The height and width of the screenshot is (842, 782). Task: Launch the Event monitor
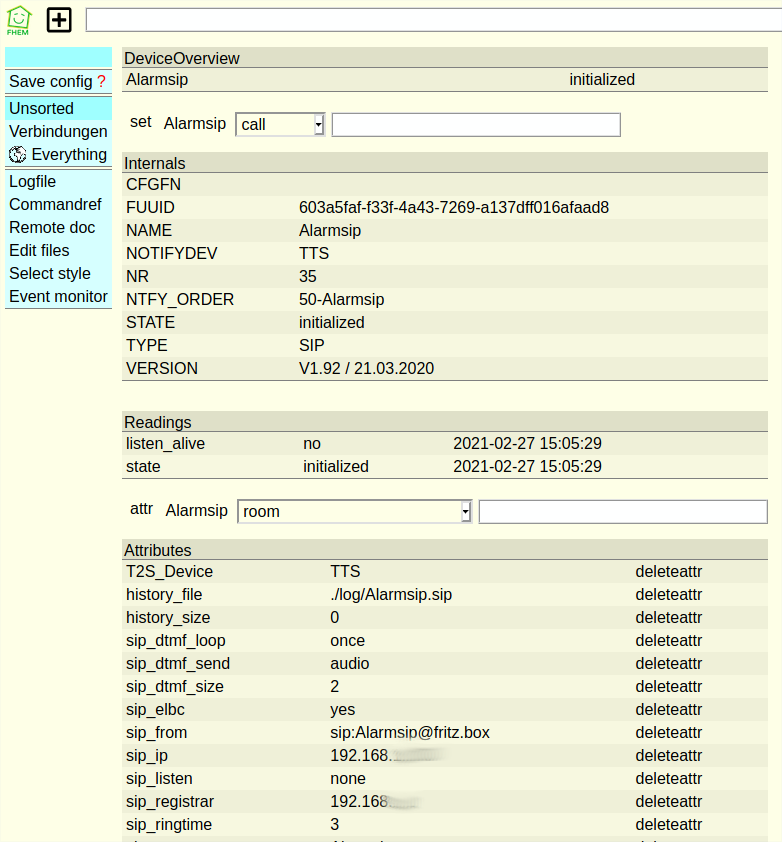(58, 297)
